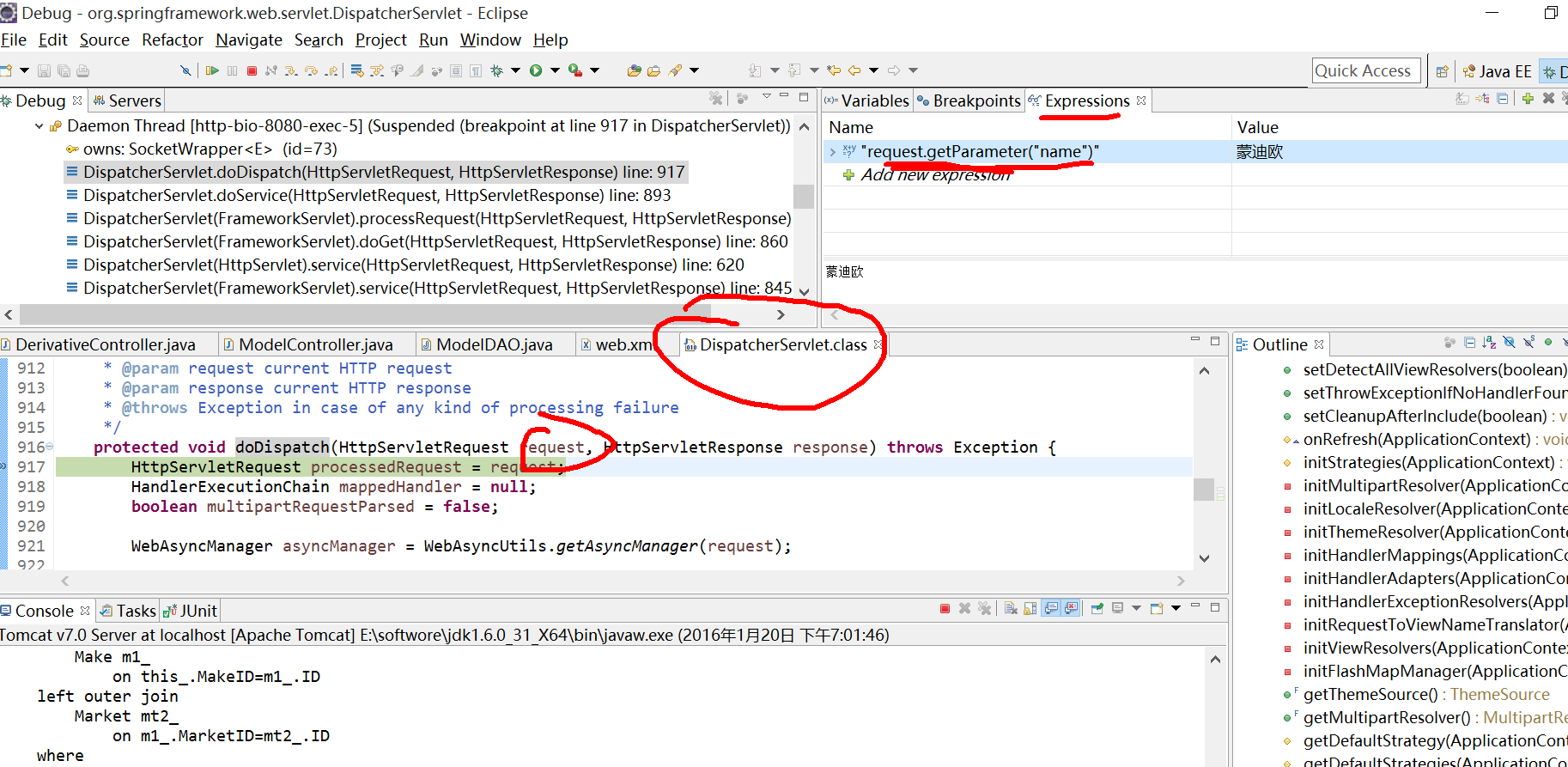The image size is (1568, 767).
Task: Click the Back navigation yellow arrow
Action: (854, 70)
